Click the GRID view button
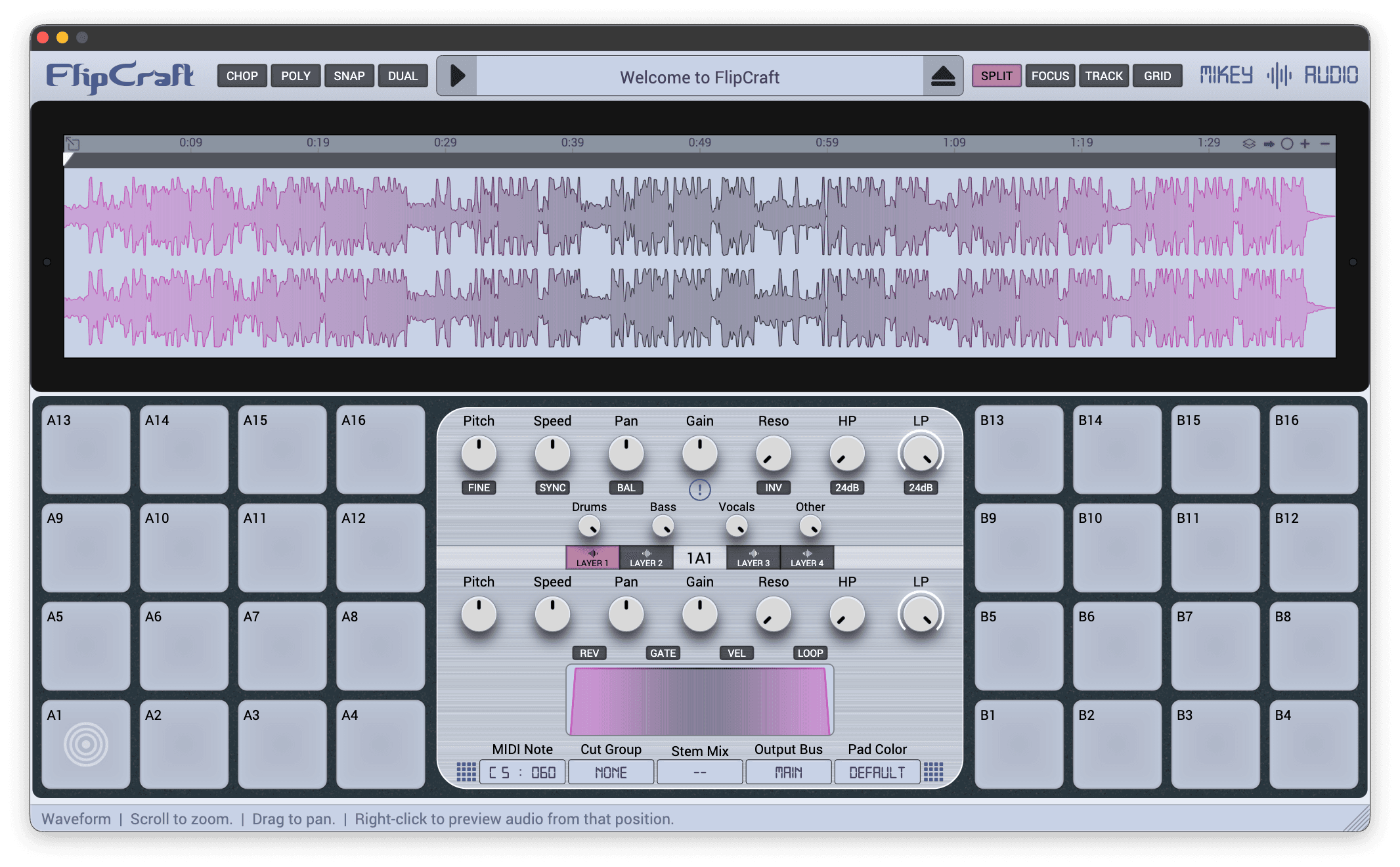 1157,76
